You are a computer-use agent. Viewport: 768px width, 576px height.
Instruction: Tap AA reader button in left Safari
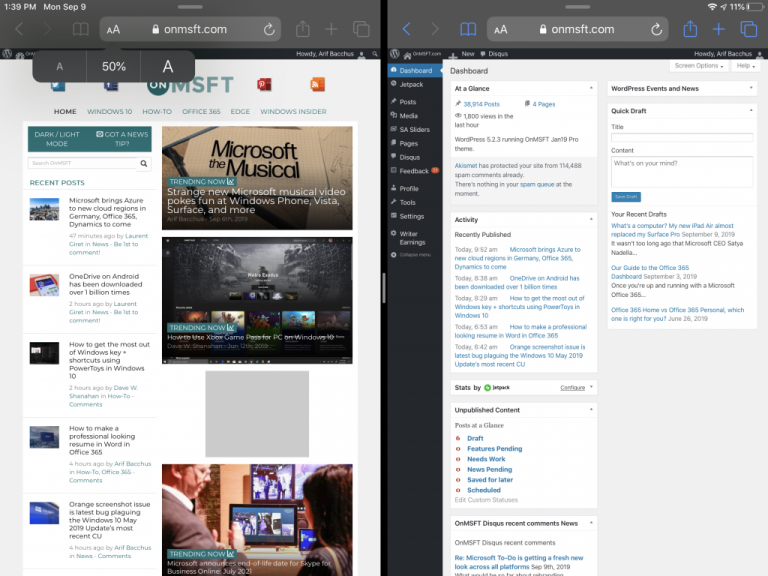tap(113, 30)
